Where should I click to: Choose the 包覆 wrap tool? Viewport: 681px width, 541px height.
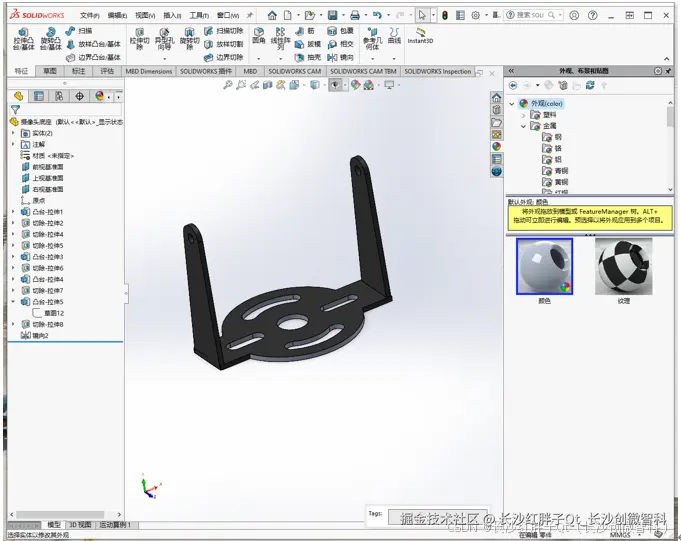pos(340,31)
